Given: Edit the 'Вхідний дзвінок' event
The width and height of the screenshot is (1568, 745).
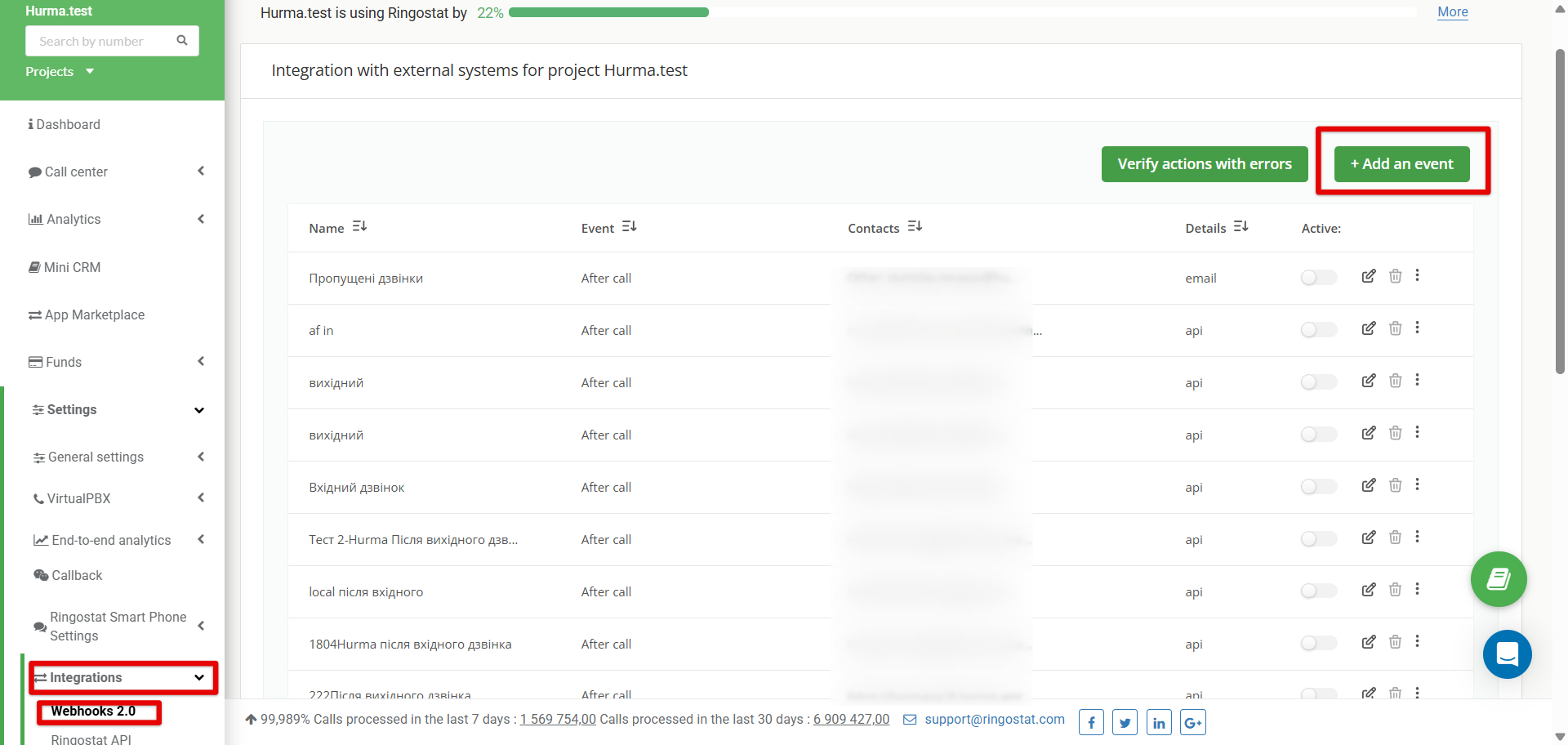Looking at the screenshot, I should tap(1369, 485).
